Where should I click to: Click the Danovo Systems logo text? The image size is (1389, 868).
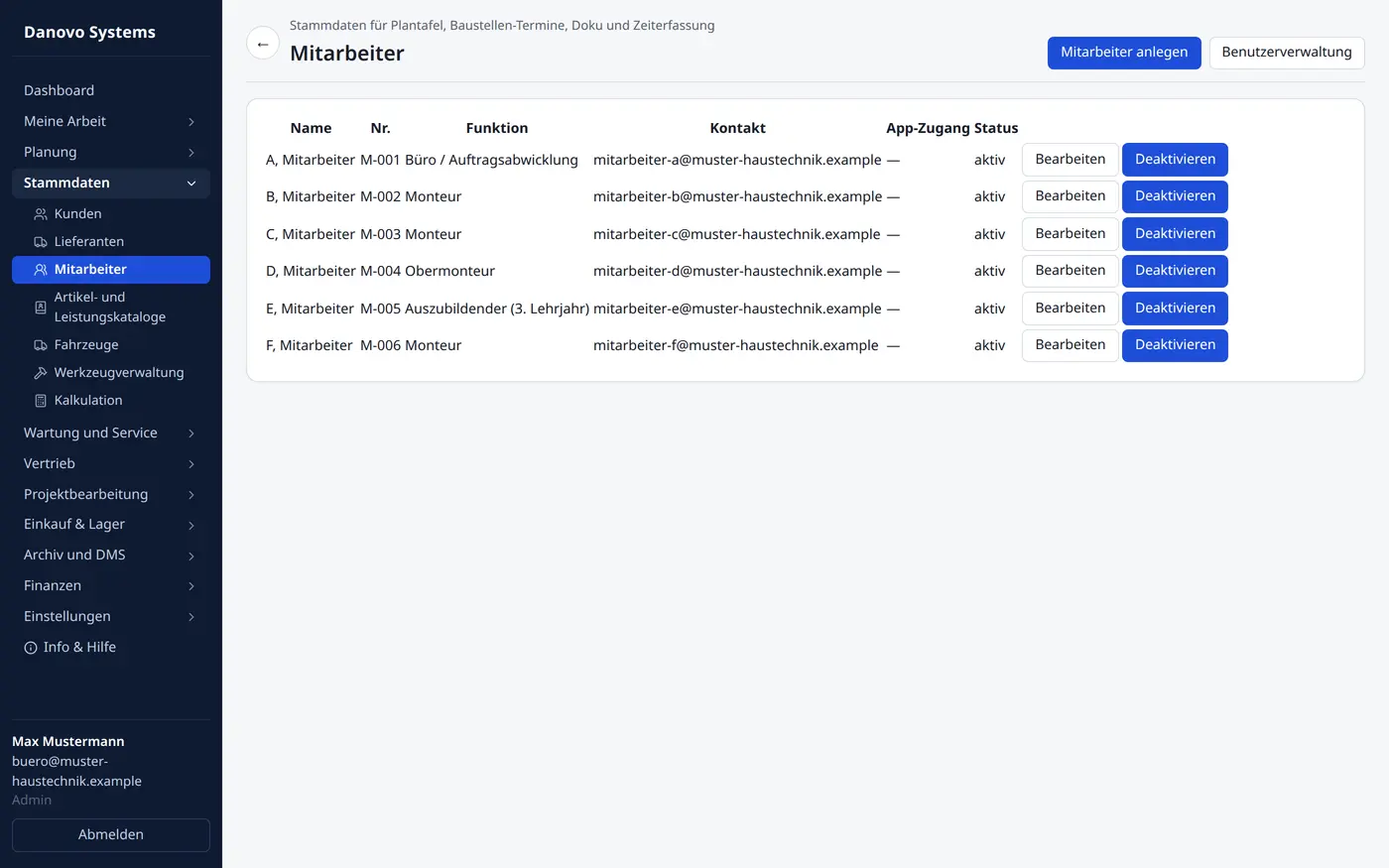tap(89, 33)
